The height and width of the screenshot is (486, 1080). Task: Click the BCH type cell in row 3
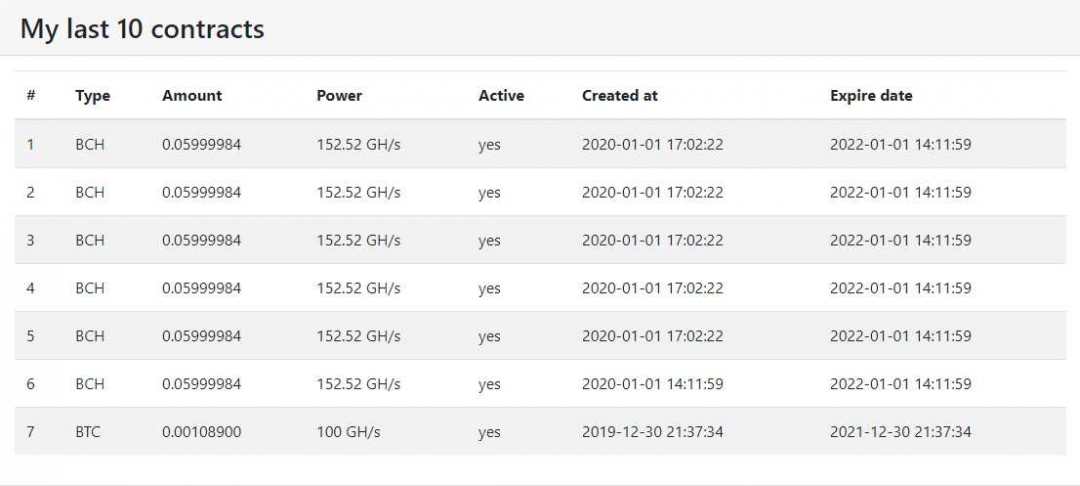pyautogui.click(x=89, y=240)
